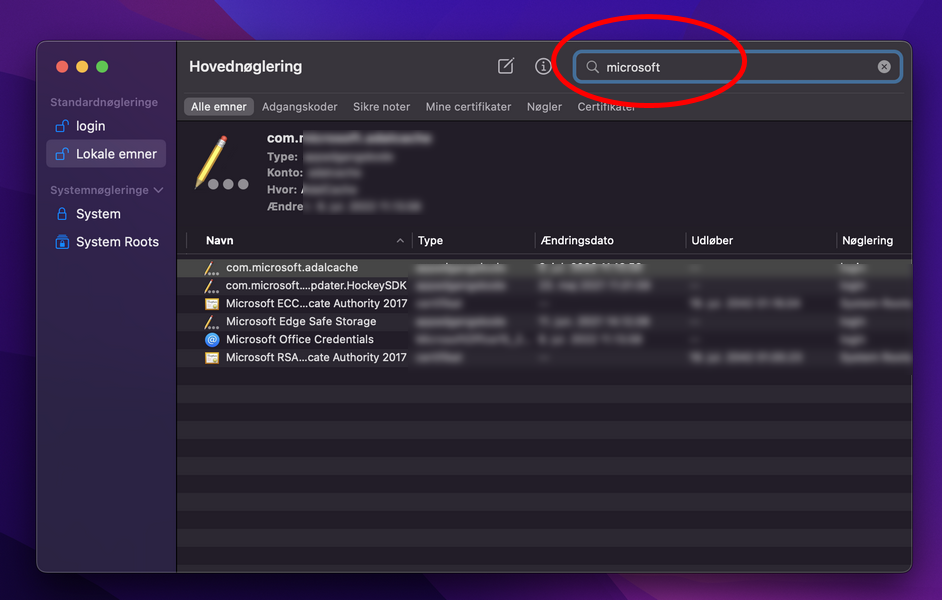Select Microsoft Edge Safe Storage row
Viewport: 942px width, 600px height.
544,321
